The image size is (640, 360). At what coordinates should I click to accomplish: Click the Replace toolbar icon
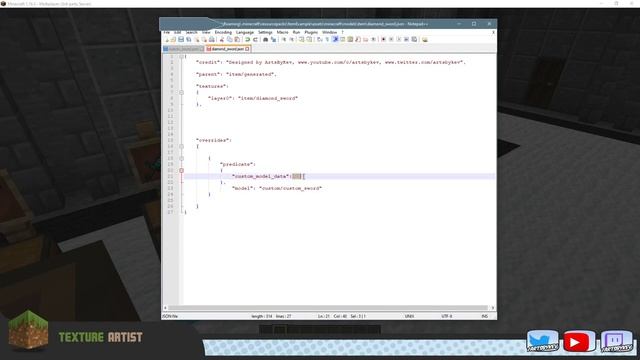tap(273, 40)
